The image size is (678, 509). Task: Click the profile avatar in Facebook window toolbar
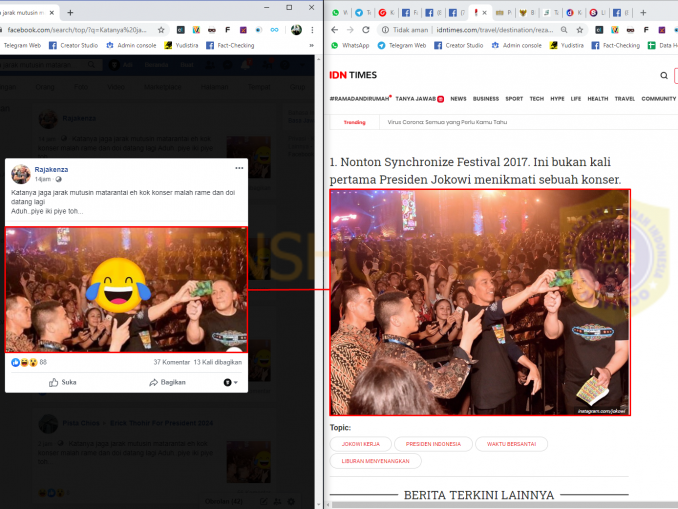(x=296, y=30)
